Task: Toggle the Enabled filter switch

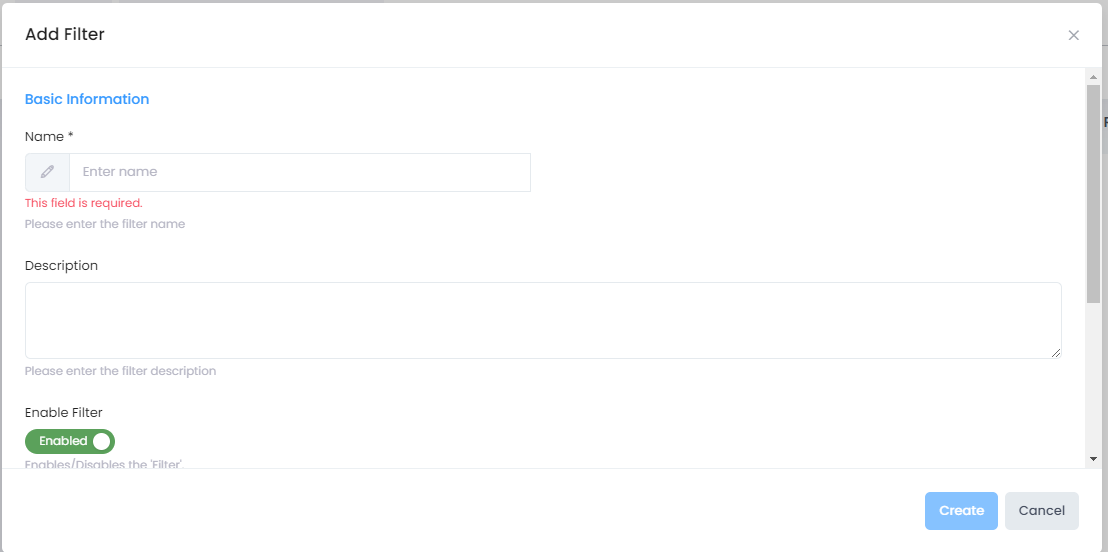Action: click(x=70, y=441)
